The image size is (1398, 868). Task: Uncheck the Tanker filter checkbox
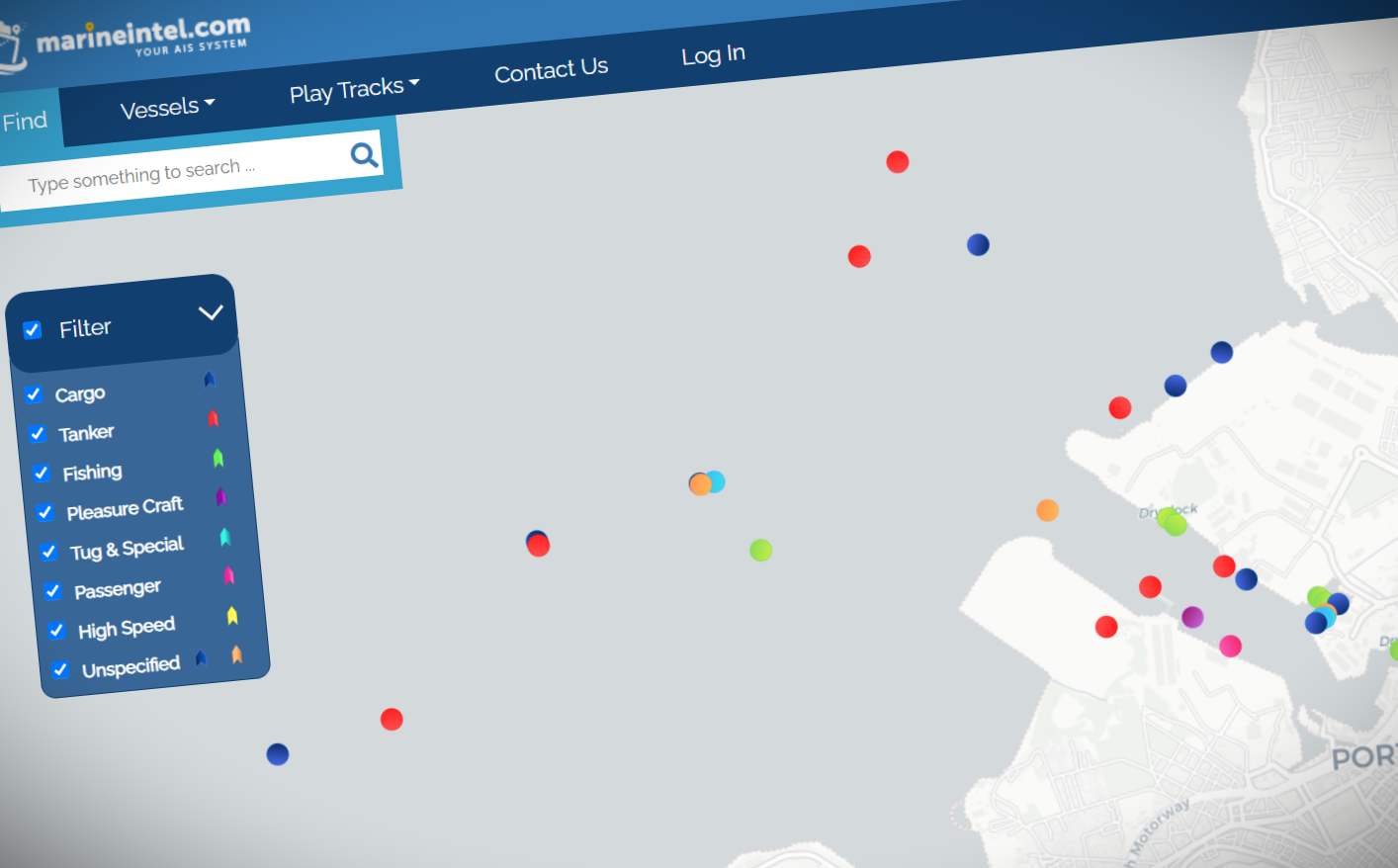coord(38,434)
